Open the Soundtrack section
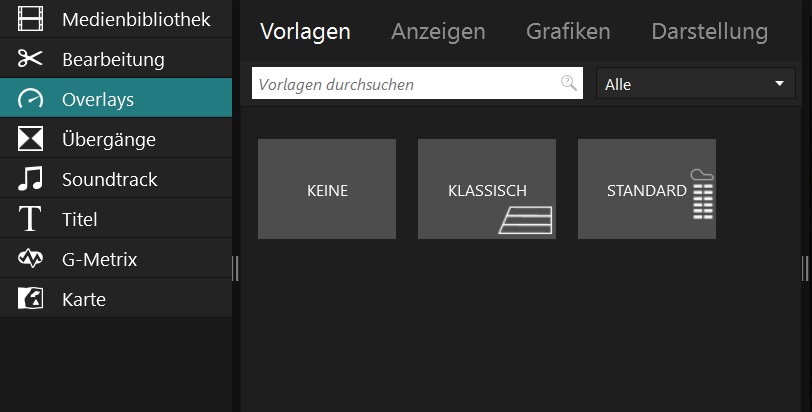 pos(116,178)
